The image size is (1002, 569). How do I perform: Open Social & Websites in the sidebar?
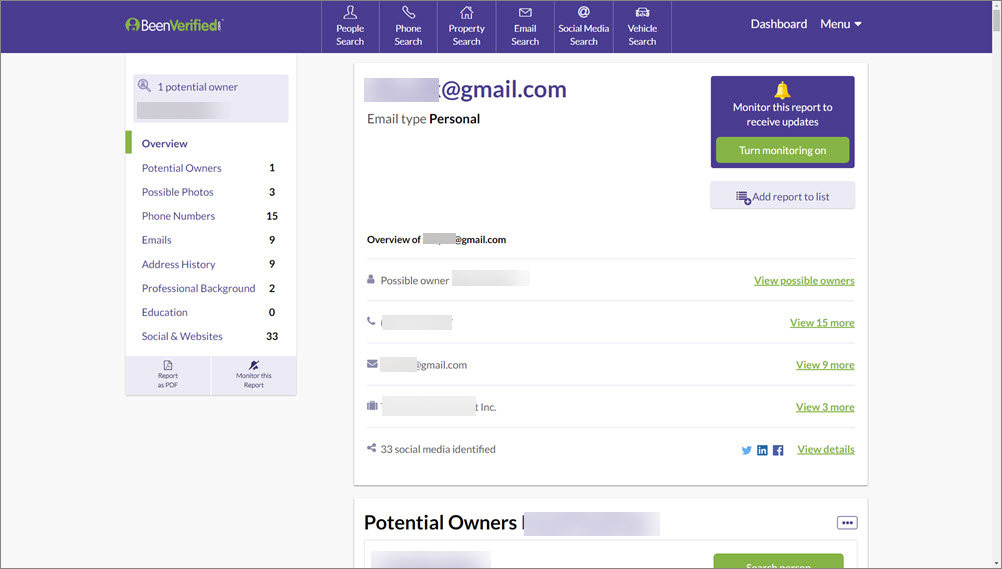(x=182, y=336)
